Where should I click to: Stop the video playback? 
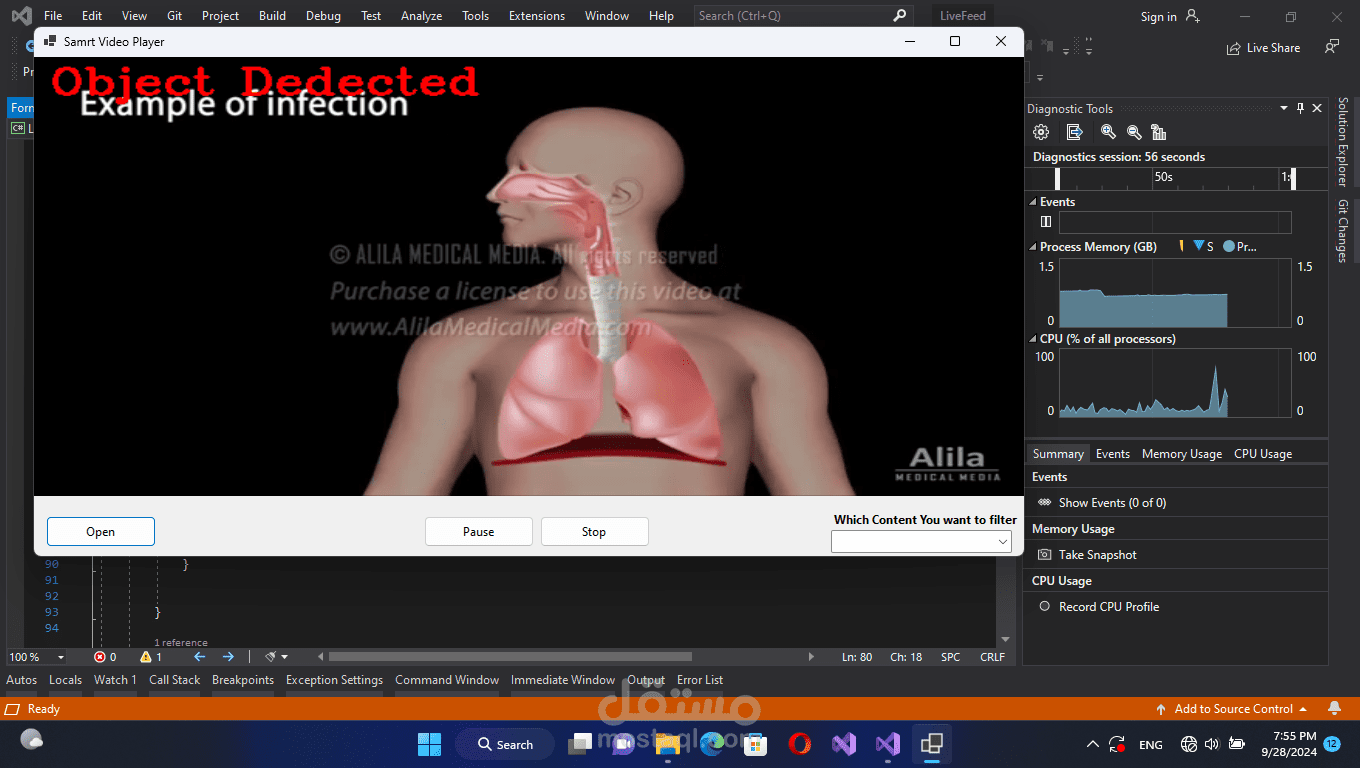[x=594, y=532]
